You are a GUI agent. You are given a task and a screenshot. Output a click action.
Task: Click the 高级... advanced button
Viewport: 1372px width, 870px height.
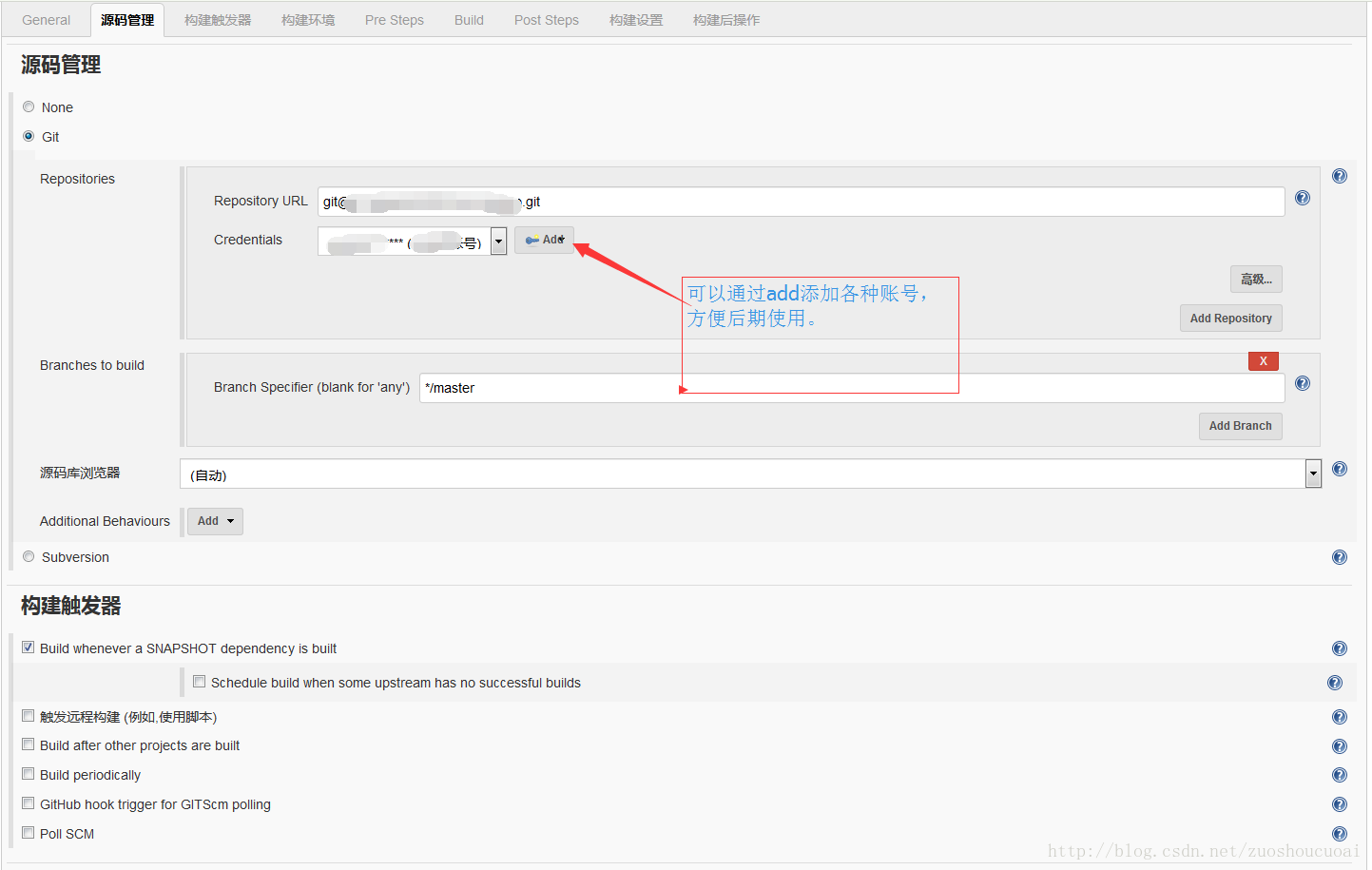(x=1256, y=279)
